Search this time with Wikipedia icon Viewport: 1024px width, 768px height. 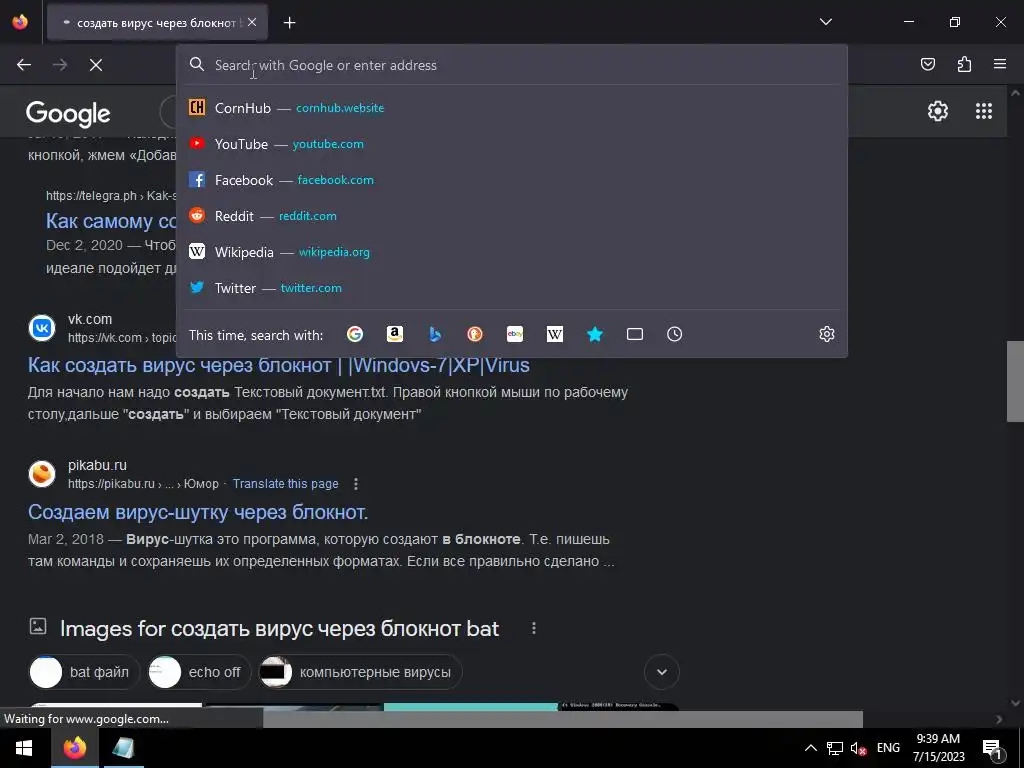[x=554, y=334]
